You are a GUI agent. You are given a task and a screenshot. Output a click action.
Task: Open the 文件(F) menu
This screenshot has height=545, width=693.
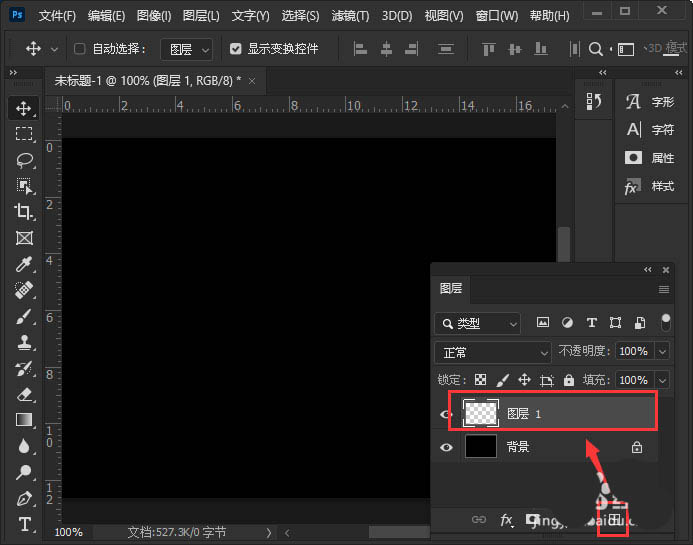click(x=57, y=16)
